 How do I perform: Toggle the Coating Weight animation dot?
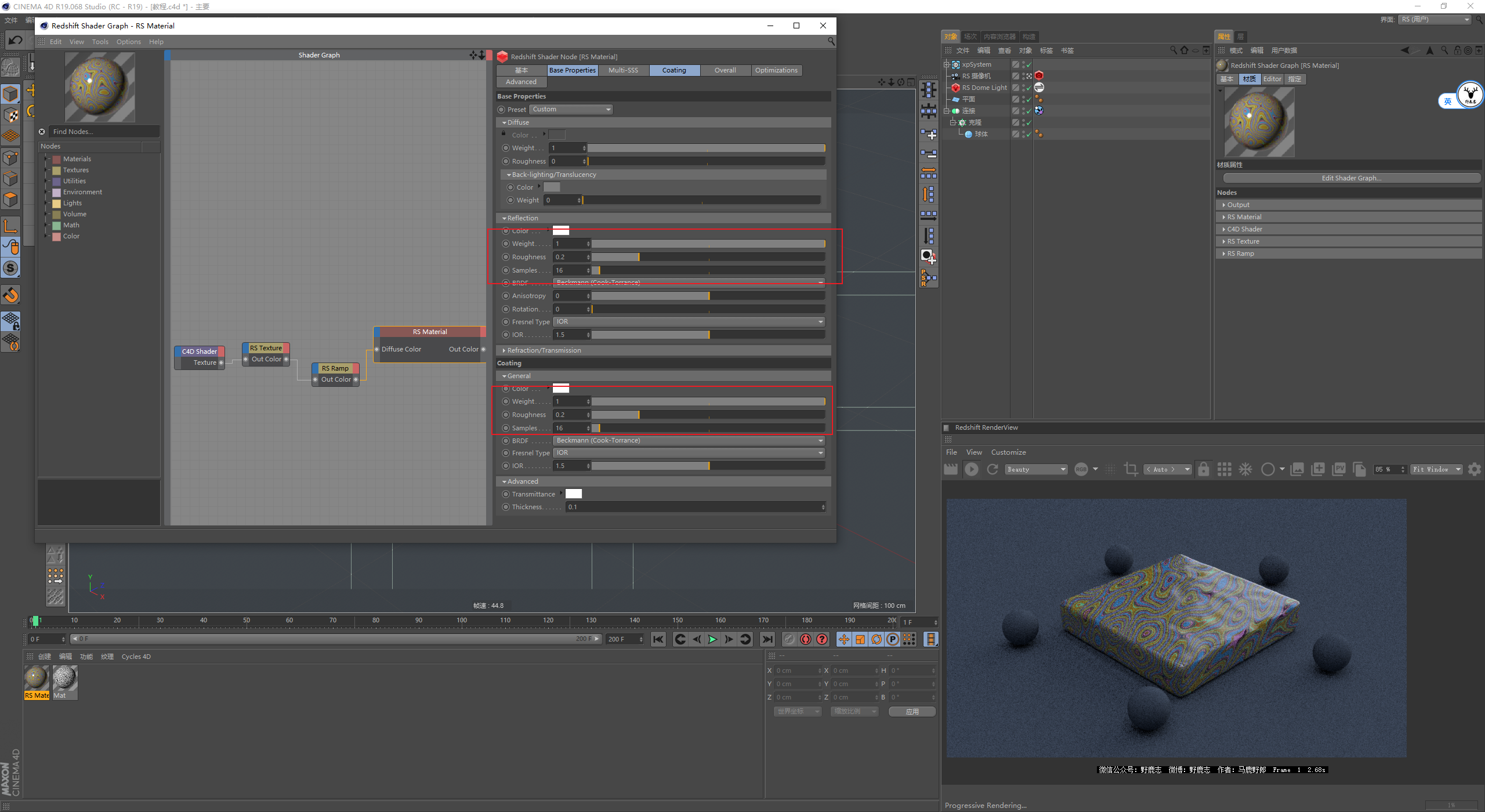coord(506,401)
